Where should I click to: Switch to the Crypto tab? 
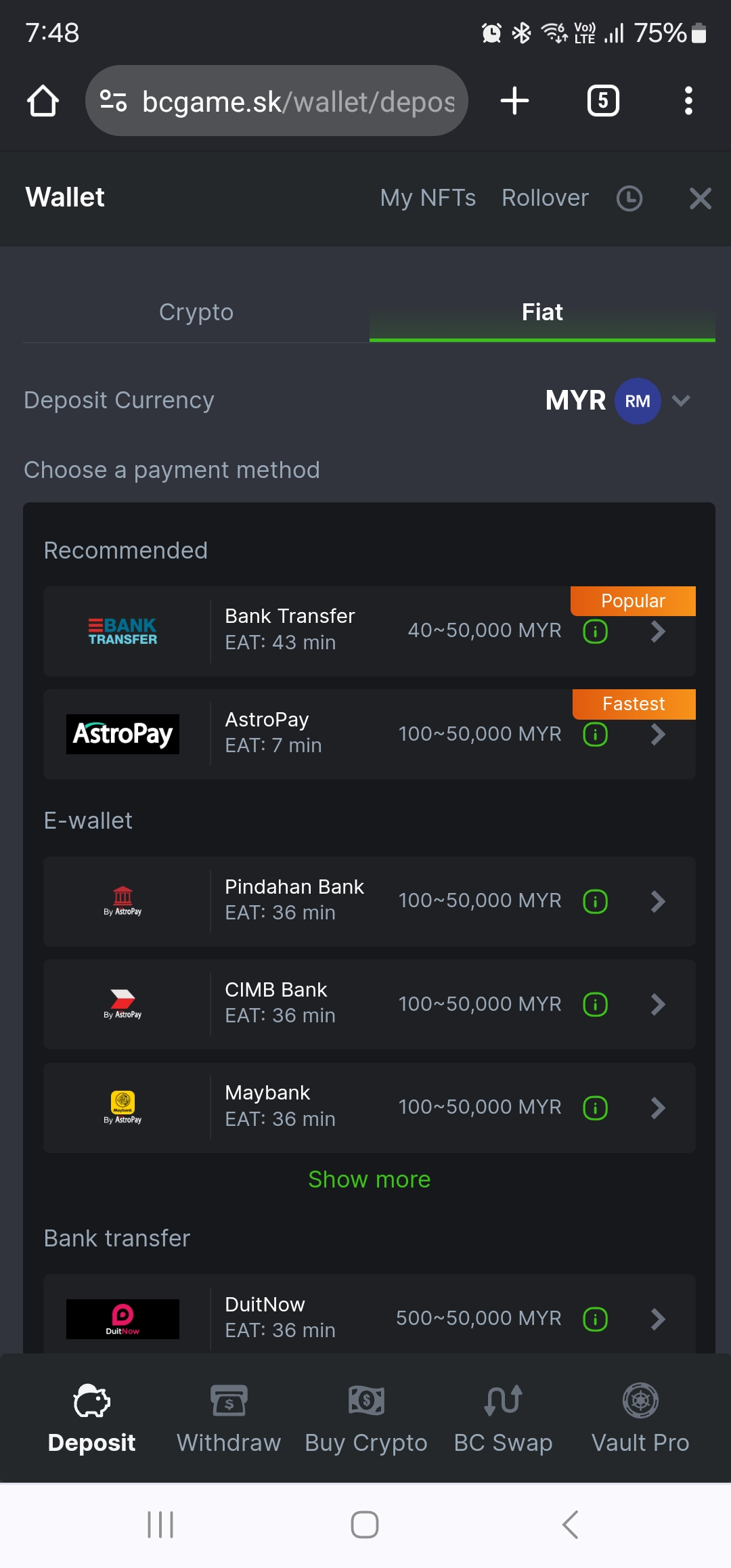point(196,313)
